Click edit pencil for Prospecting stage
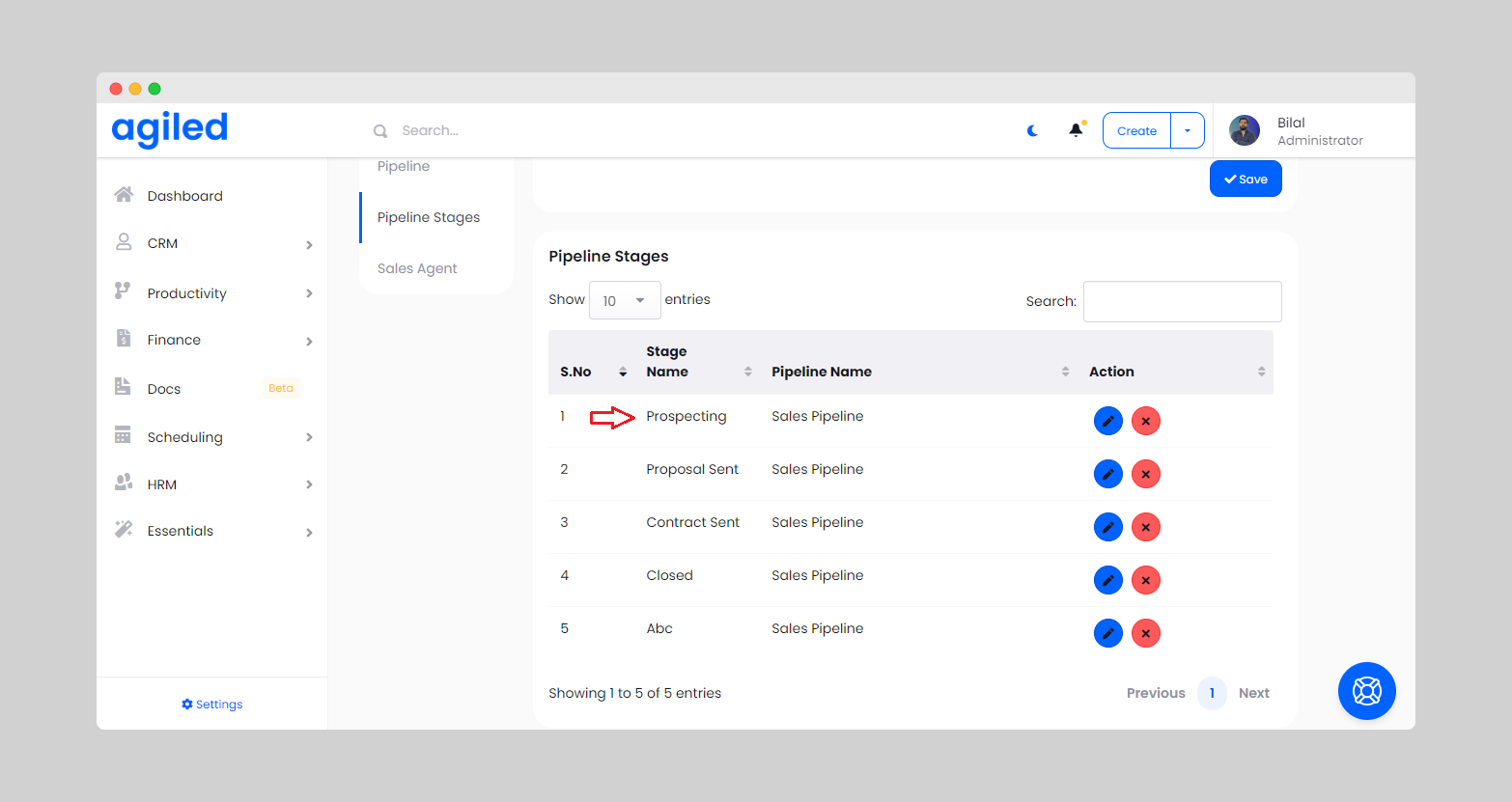The image size is (1512, 802). pyautogui.click(x=1107, y=421)
